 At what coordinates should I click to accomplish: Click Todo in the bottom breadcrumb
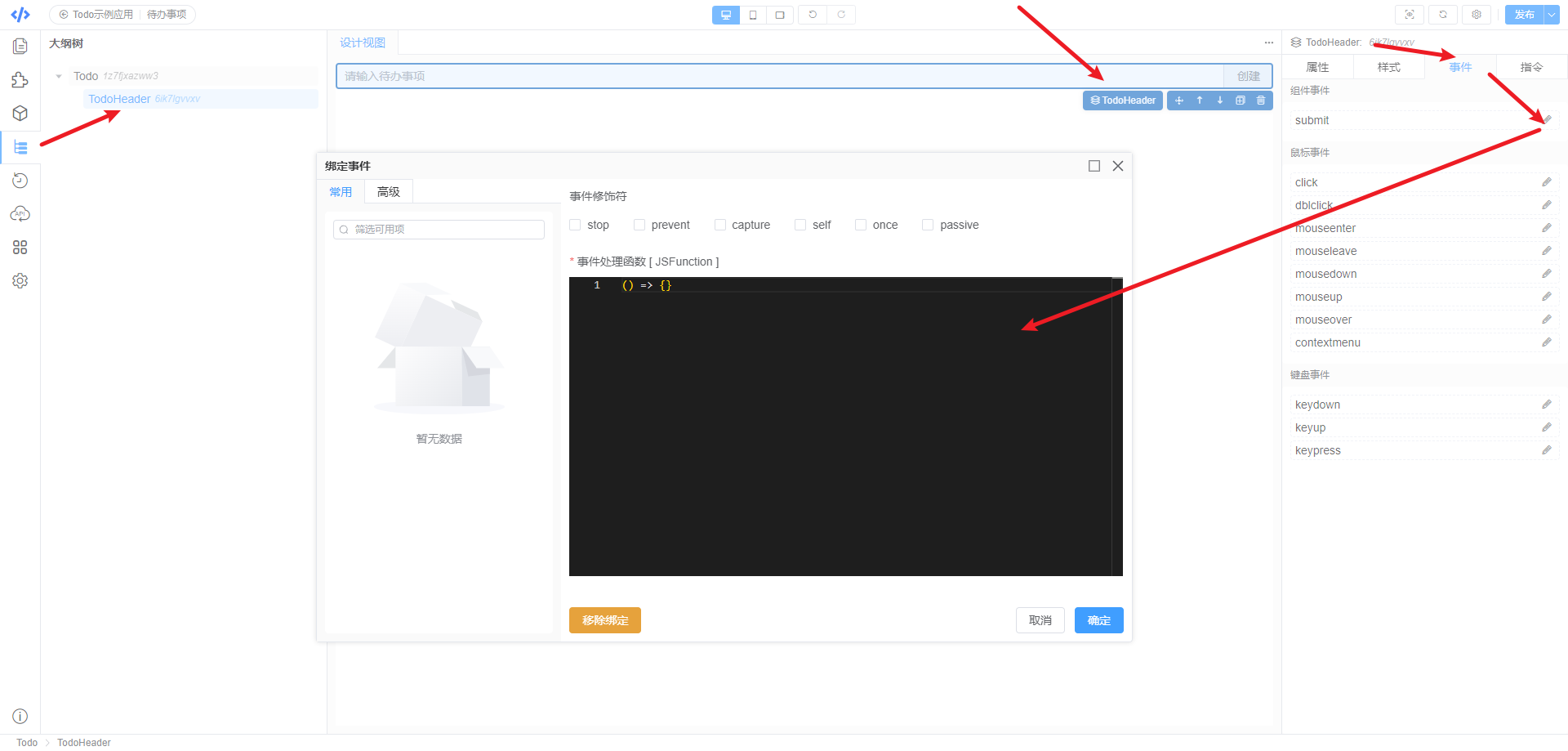pyautogui.click(x=27, y=743)
